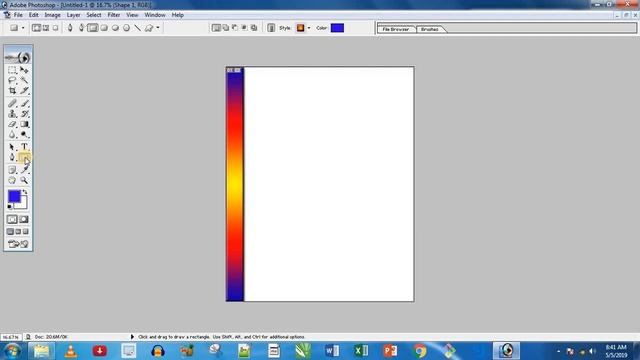Open the Edit menu
Image resolution: width=640 pixels, height=360 pixels.
[33, 15]
